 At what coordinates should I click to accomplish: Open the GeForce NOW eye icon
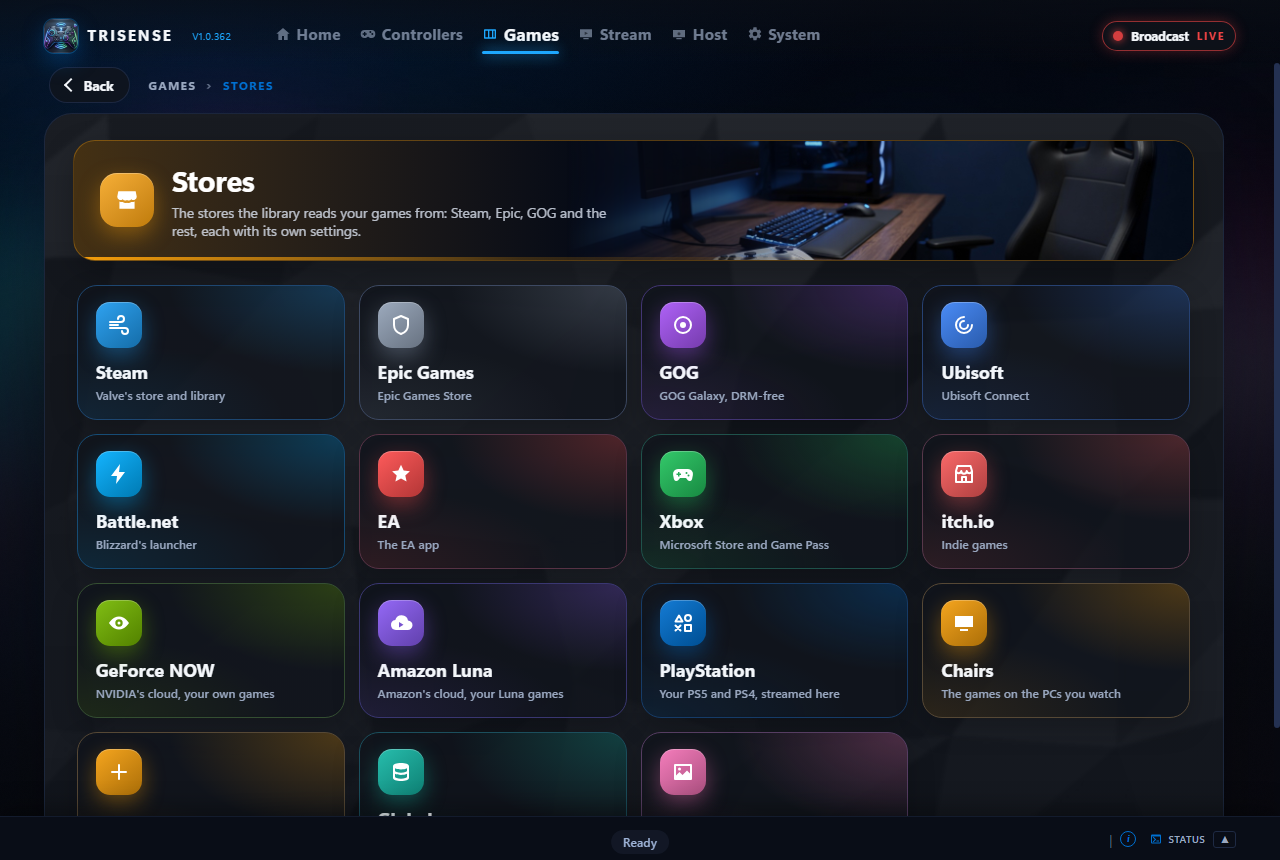pyautogui.click(x=119, y=623)
